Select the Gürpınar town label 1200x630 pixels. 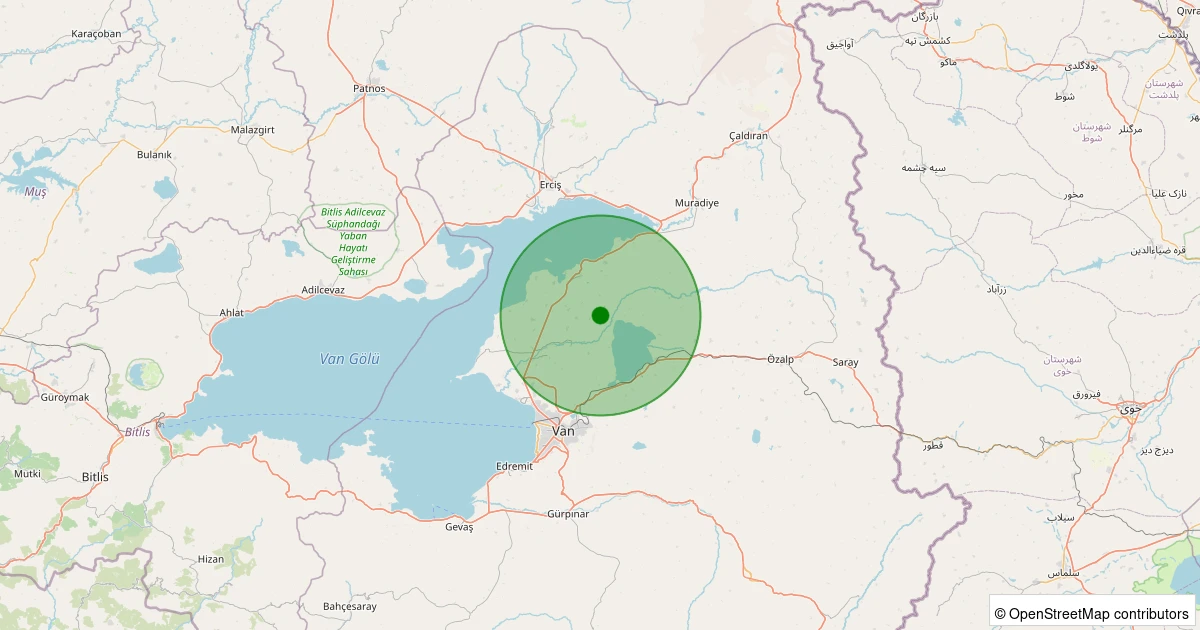568,513
